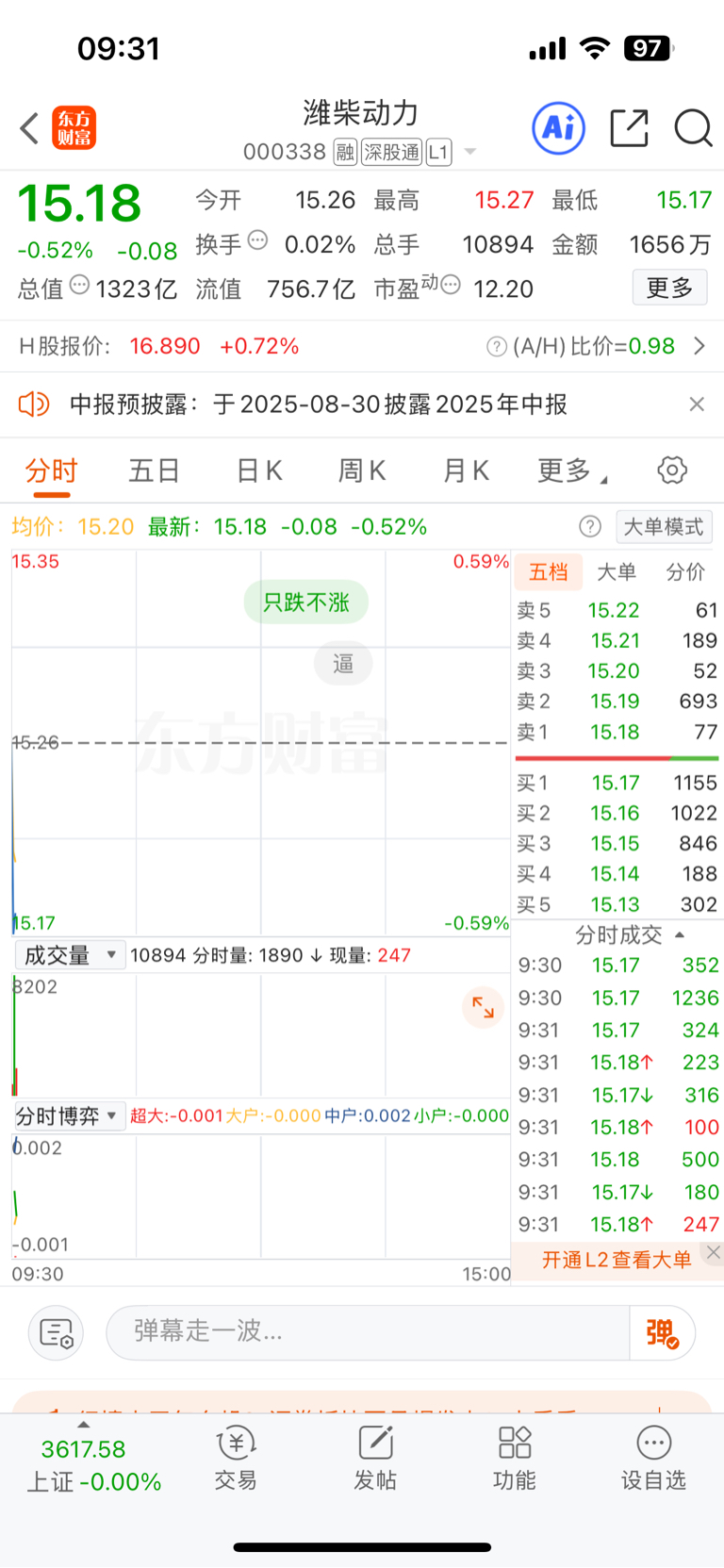The width and height of the screenshot is (724, 1568).
Task: Tap the 逼 danmaku bubble
Action: [x=343, y=664]
